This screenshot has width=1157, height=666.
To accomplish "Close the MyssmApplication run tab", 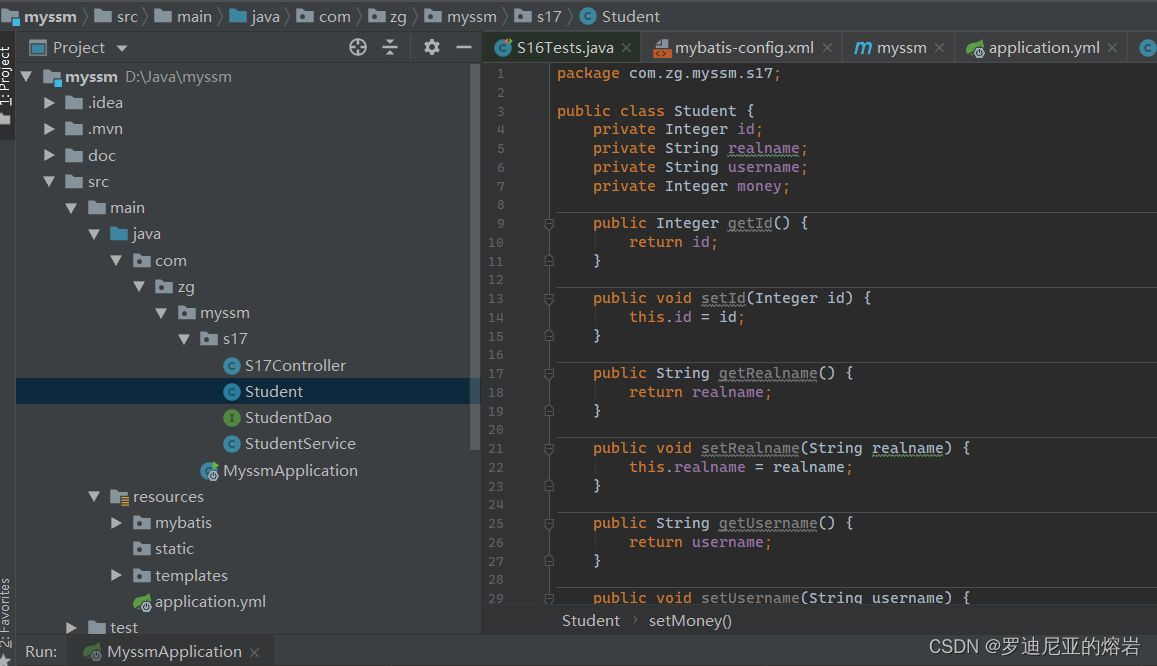I will (255, 653).
